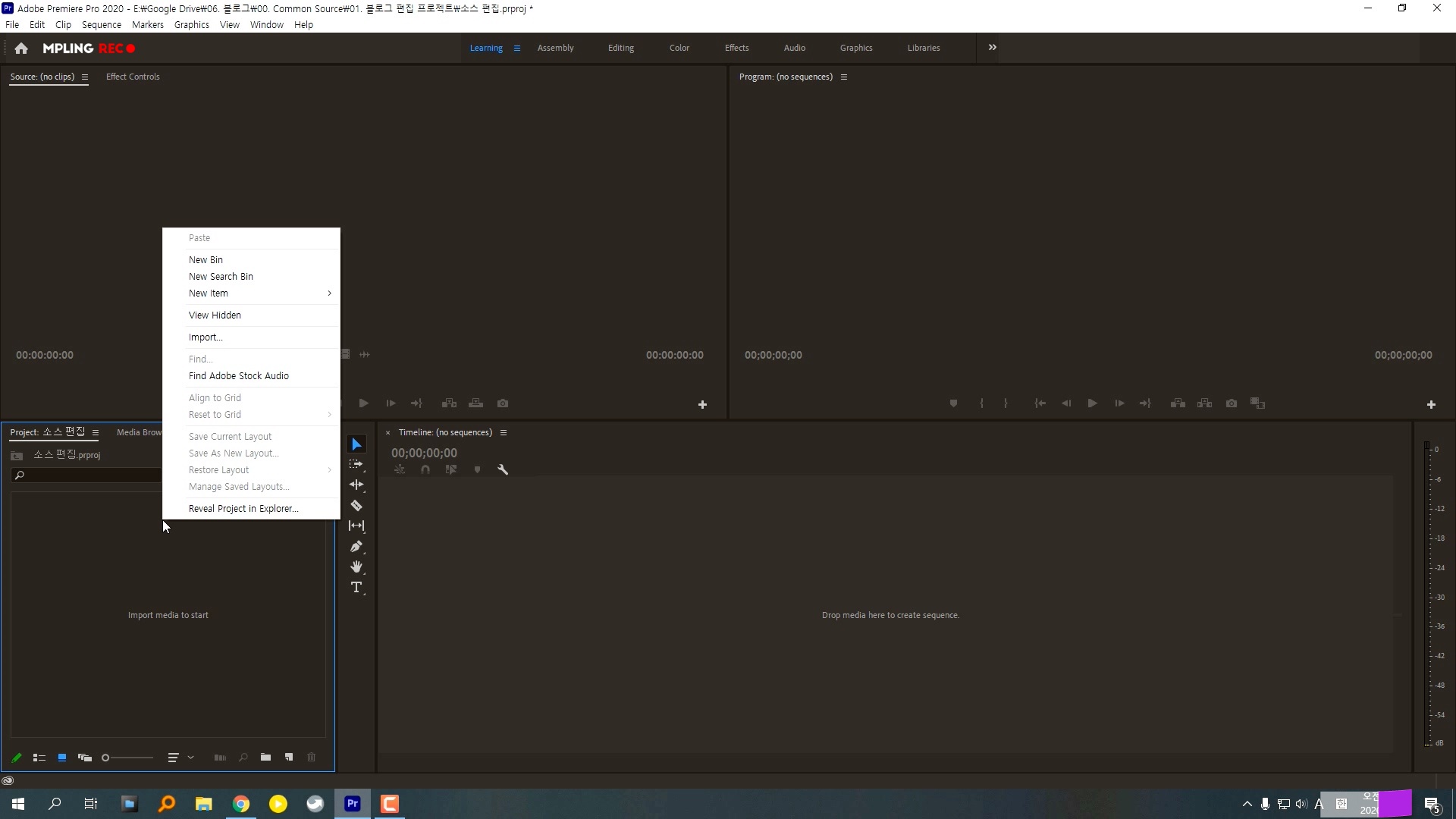Select the Razor tool
Image resolution: width=1456 pixels, height=819 pixels.
356,505
